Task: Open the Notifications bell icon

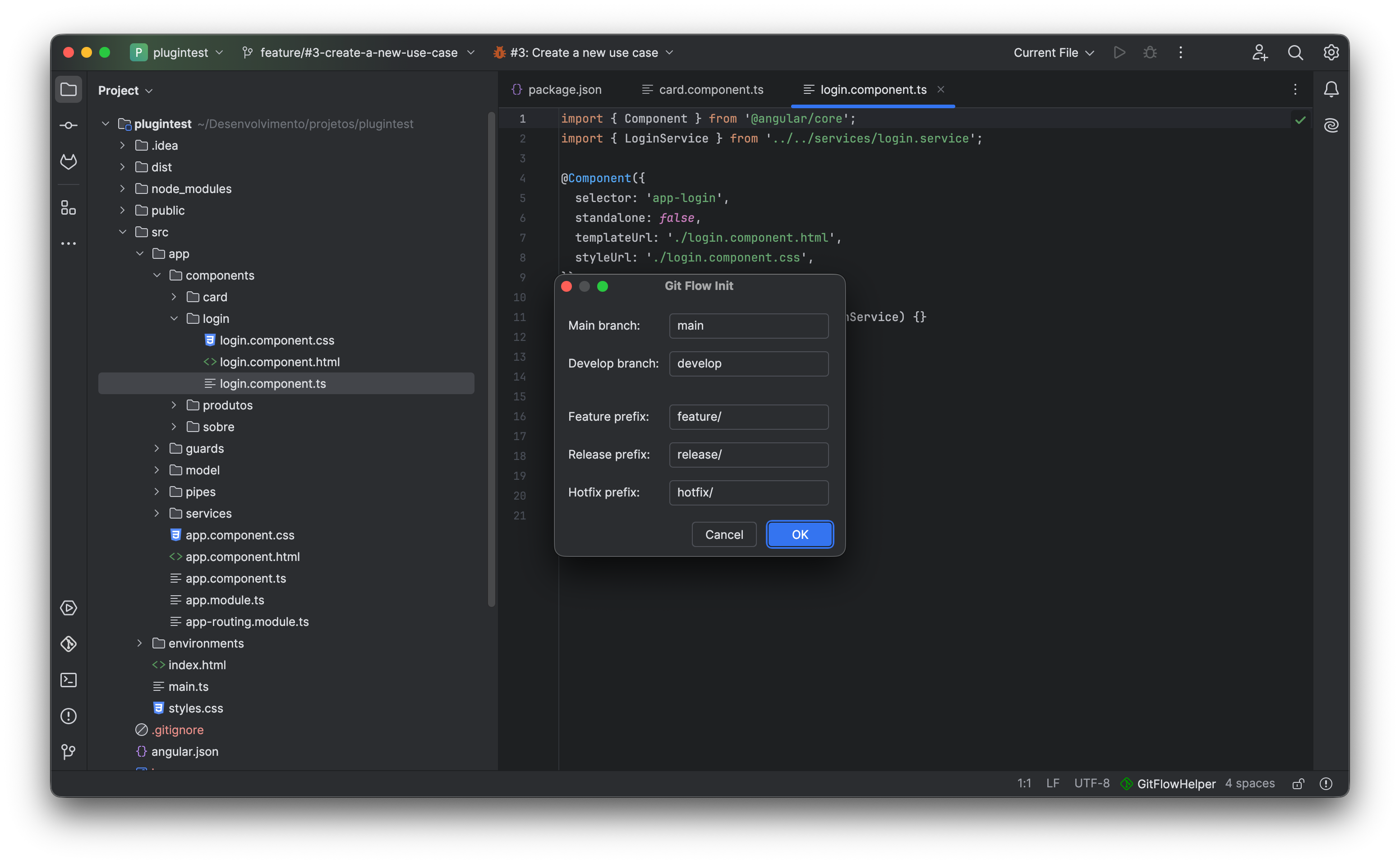Action: (x=1331, y=89)
